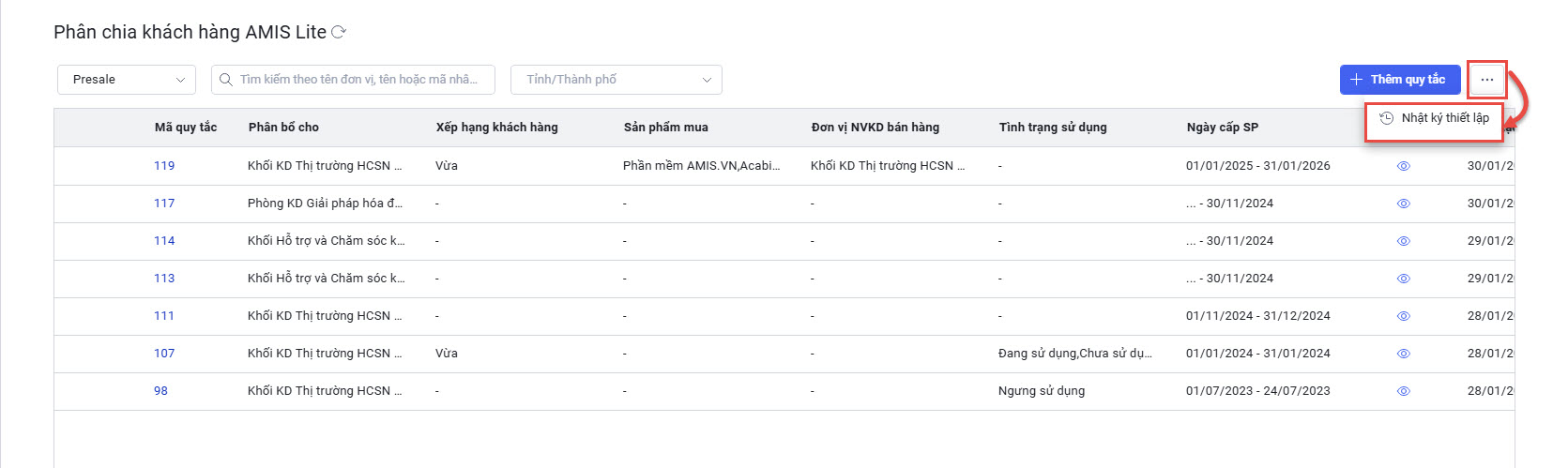Click the Thêm quy tắc button
This screenshot has width=1568, height=468.
(1399, 80)
